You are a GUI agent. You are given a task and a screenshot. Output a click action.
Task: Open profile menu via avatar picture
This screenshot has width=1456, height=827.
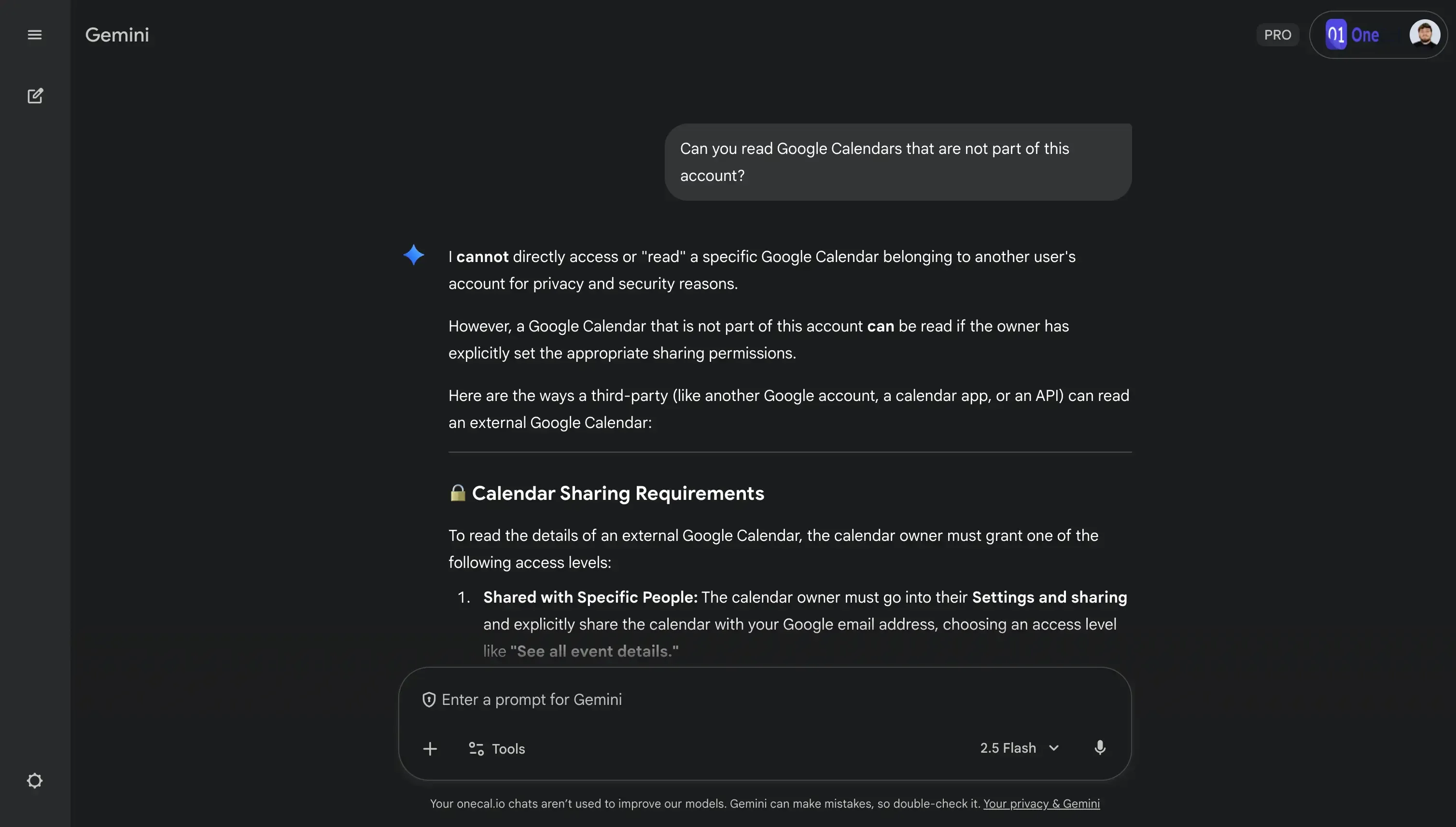tap(1425, 34)
